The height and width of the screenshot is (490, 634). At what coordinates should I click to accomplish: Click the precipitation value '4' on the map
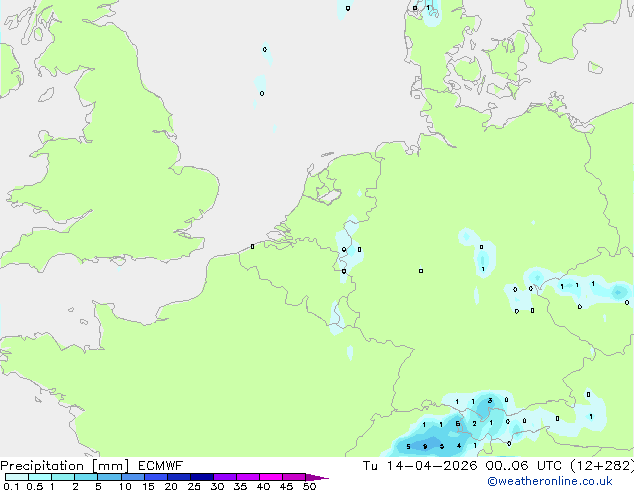[x=459, y=446]
